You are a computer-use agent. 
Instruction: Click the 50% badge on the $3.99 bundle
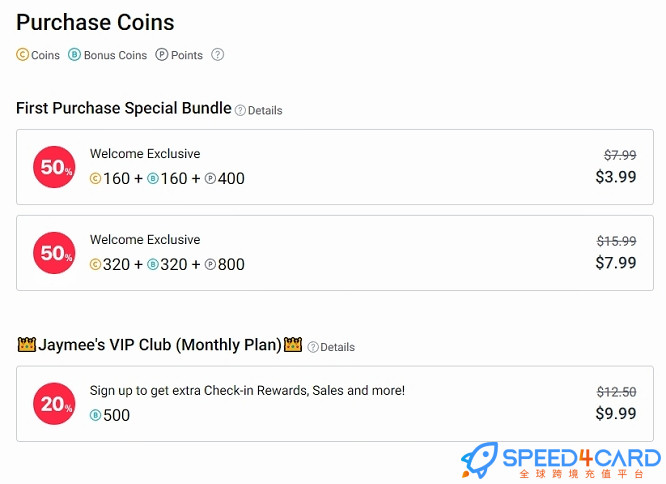click(x=54, y=167)
